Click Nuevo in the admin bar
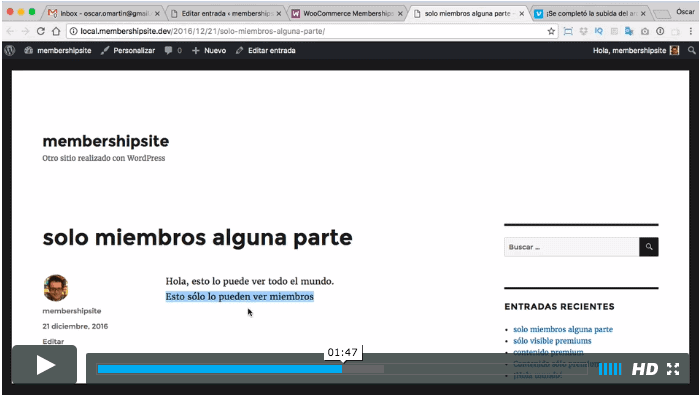700x395 pixels. 209,50
